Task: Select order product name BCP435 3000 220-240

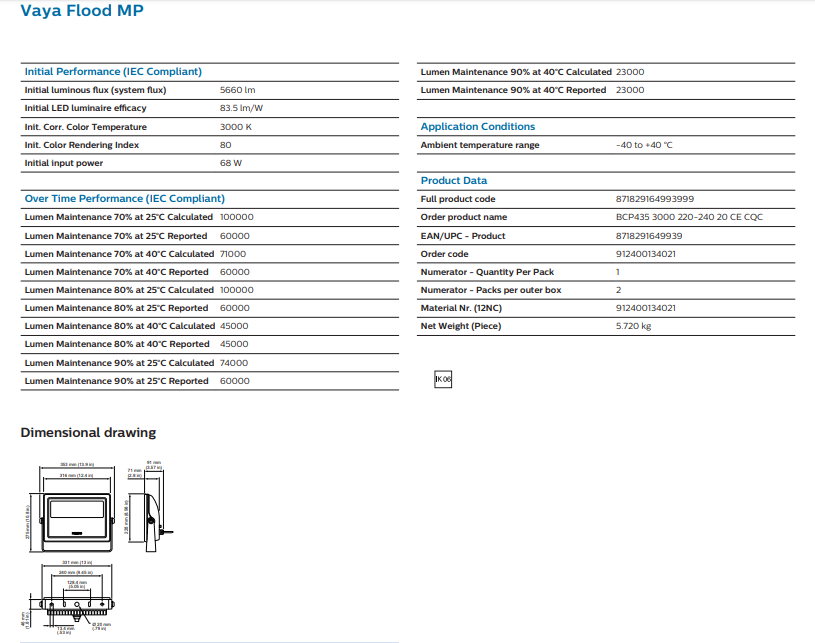Action: pos(689,217)
